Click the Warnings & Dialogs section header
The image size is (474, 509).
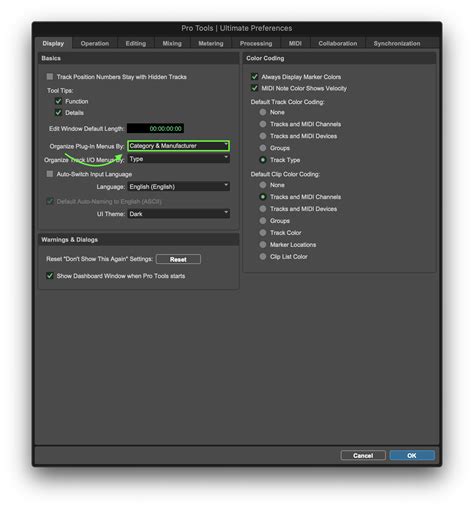(69, 239)
